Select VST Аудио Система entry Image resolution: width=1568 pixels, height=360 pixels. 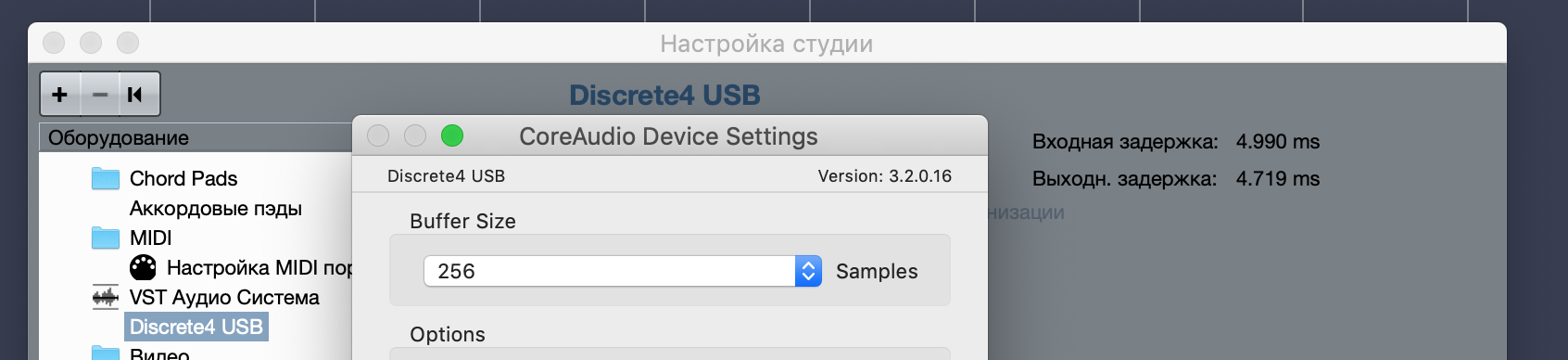point(224,297)
